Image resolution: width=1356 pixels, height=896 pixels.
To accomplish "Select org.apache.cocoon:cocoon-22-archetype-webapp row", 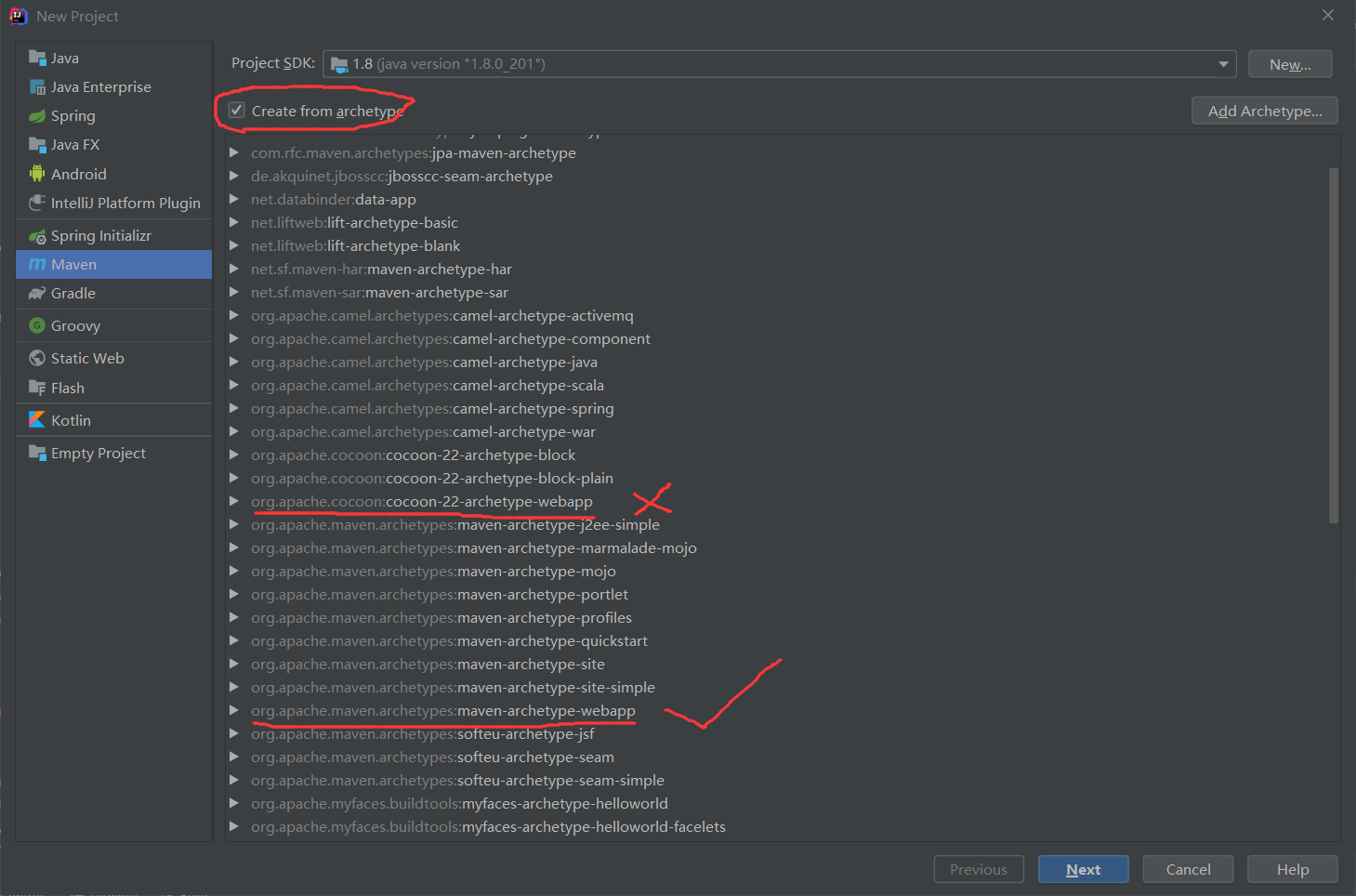I will coord(777,501).
